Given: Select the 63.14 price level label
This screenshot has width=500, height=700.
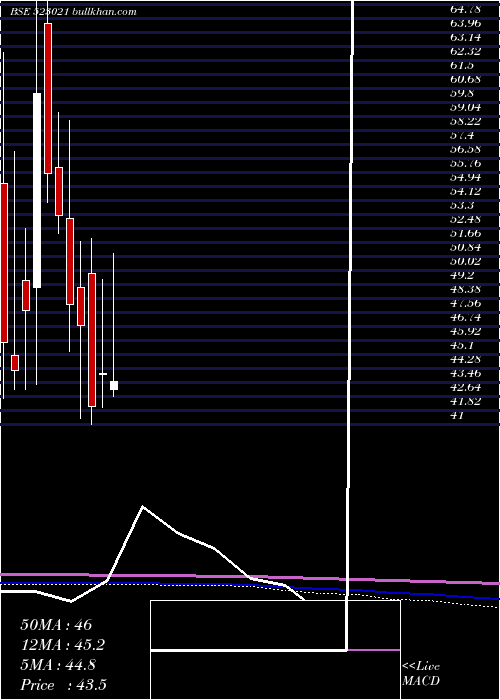Looking at the screenshot, I should point(466,38).
